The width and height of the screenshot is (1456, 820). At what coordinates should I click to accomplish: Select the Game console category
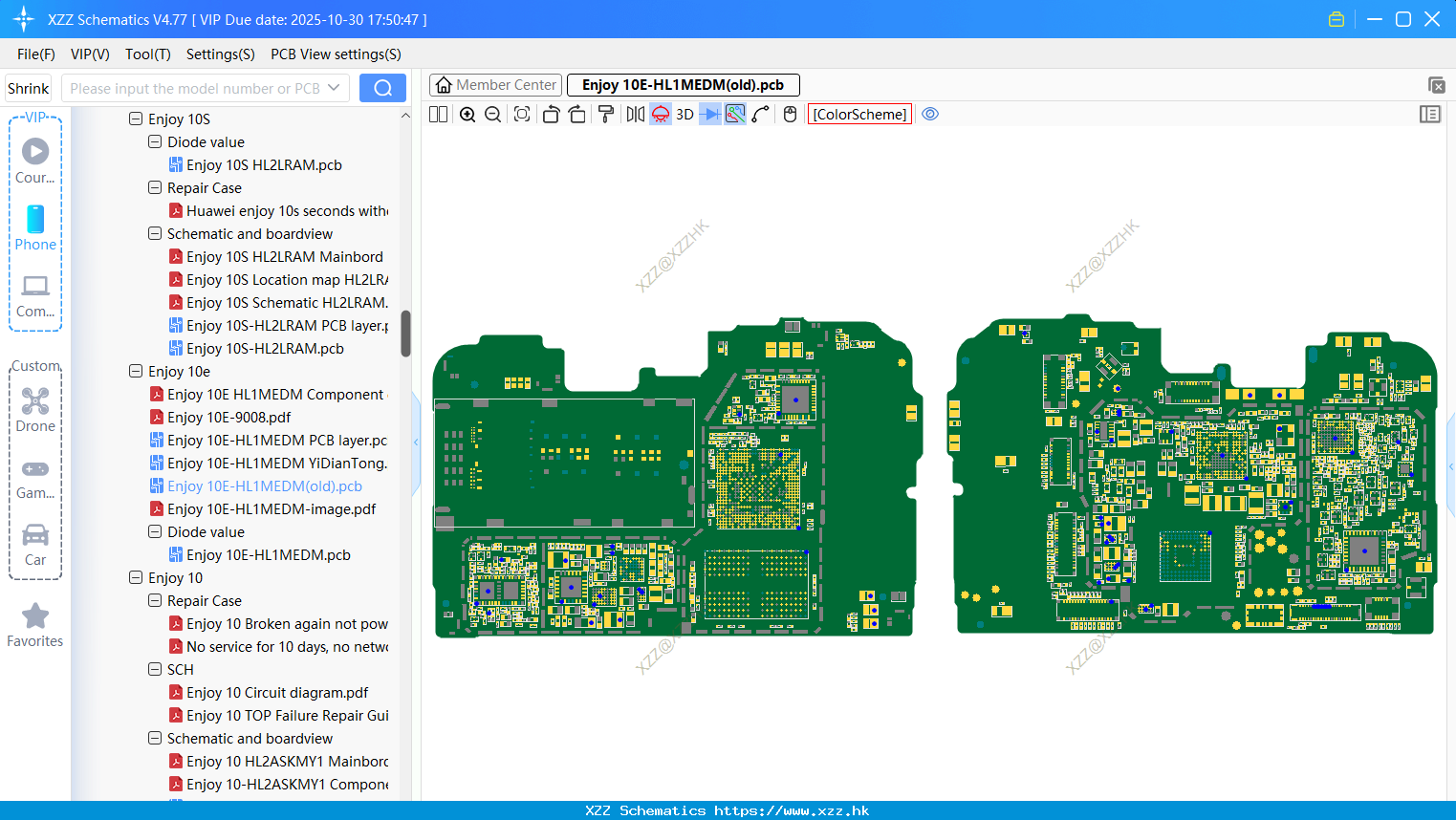click(35, 478)
